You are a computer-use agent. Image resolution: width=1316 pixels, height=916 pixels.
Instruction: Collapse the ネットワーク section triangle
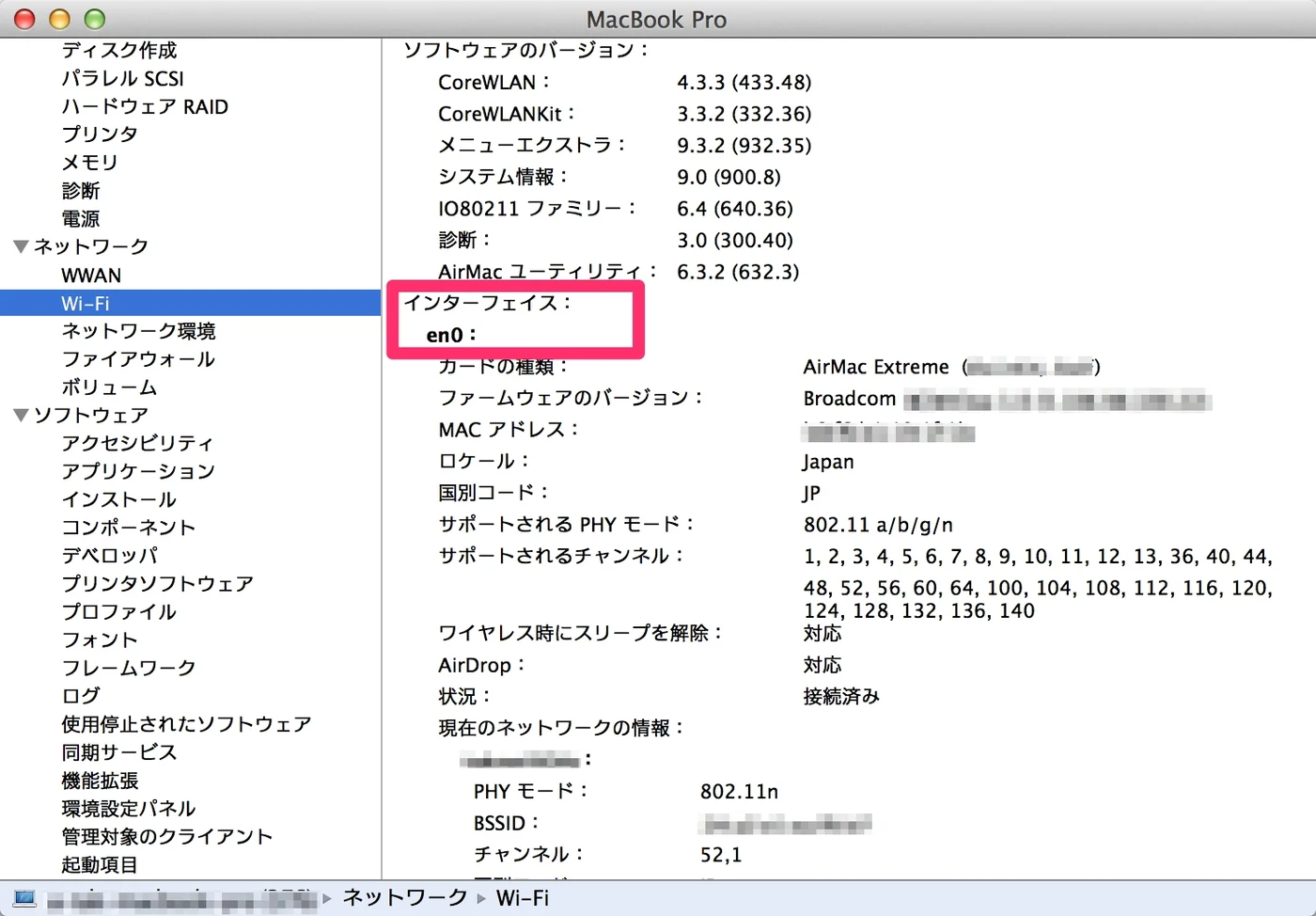click(x=21, y=247)
